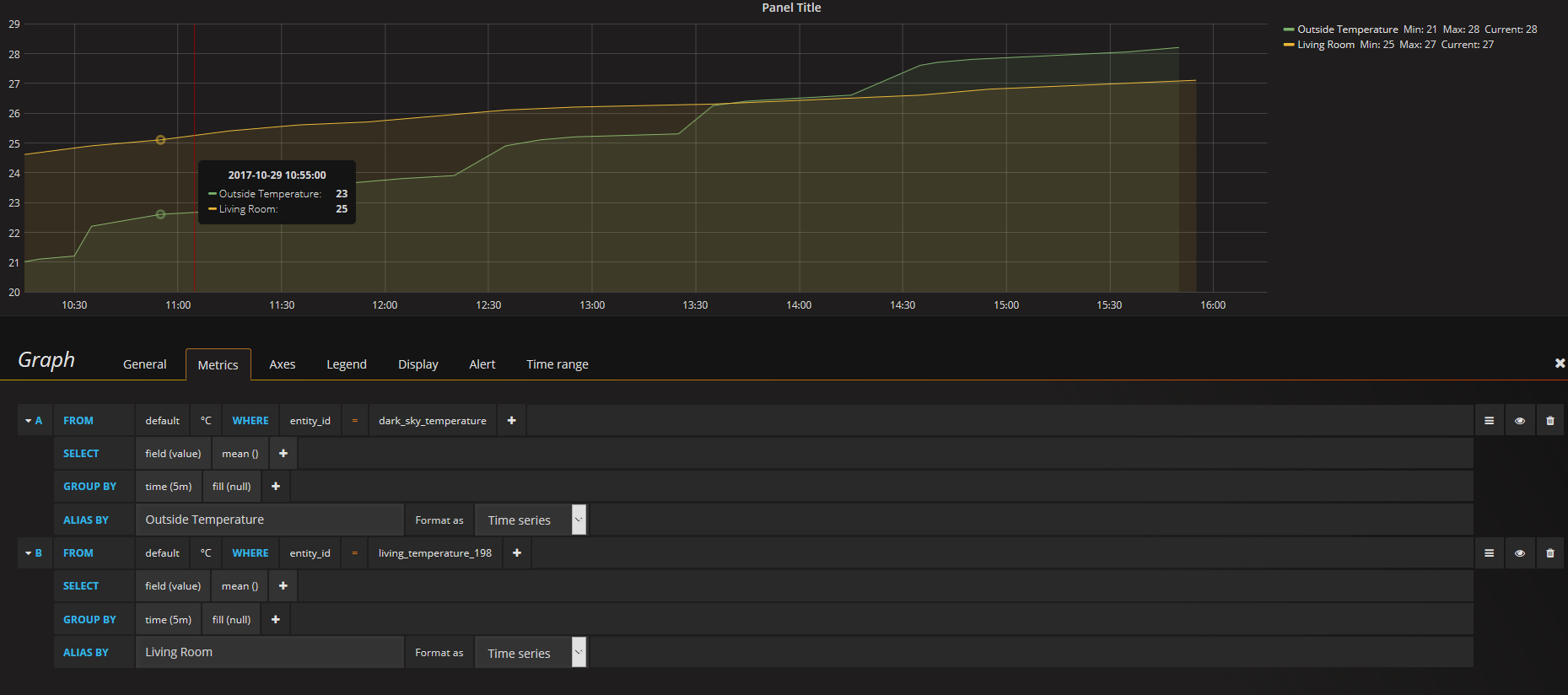
Task: Click the 25 degree Living Room data point
Action: pyautogui.click(x=160, y=140)
